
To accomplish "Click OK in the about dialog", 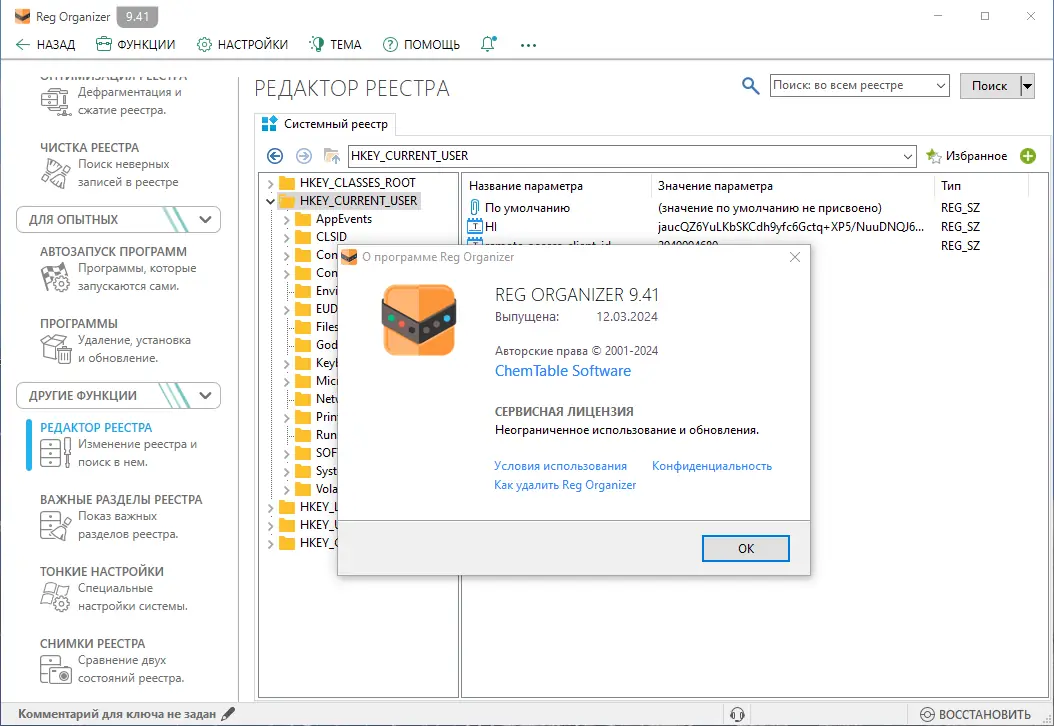I will point(745,549).
